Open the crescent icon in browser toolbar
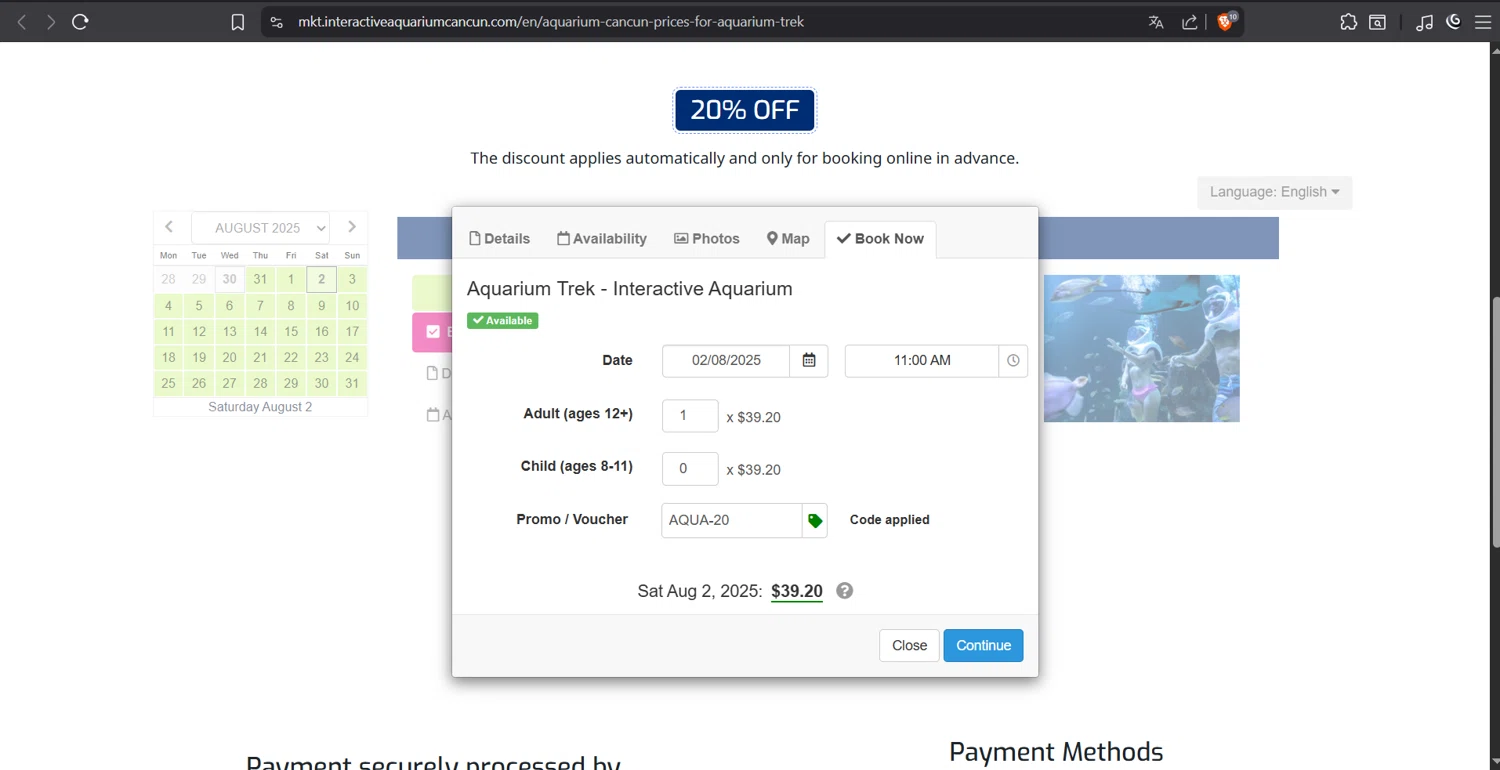The image size is (1500, 770). 1454,21
